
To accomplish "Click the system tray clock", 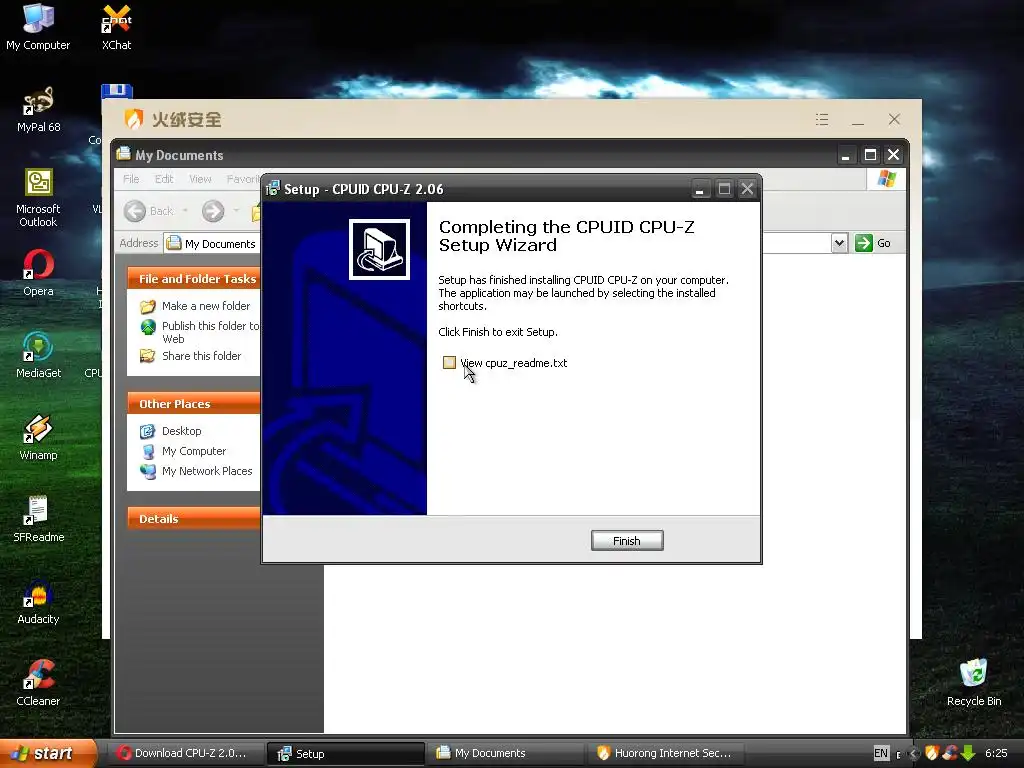I will (997, 753).
